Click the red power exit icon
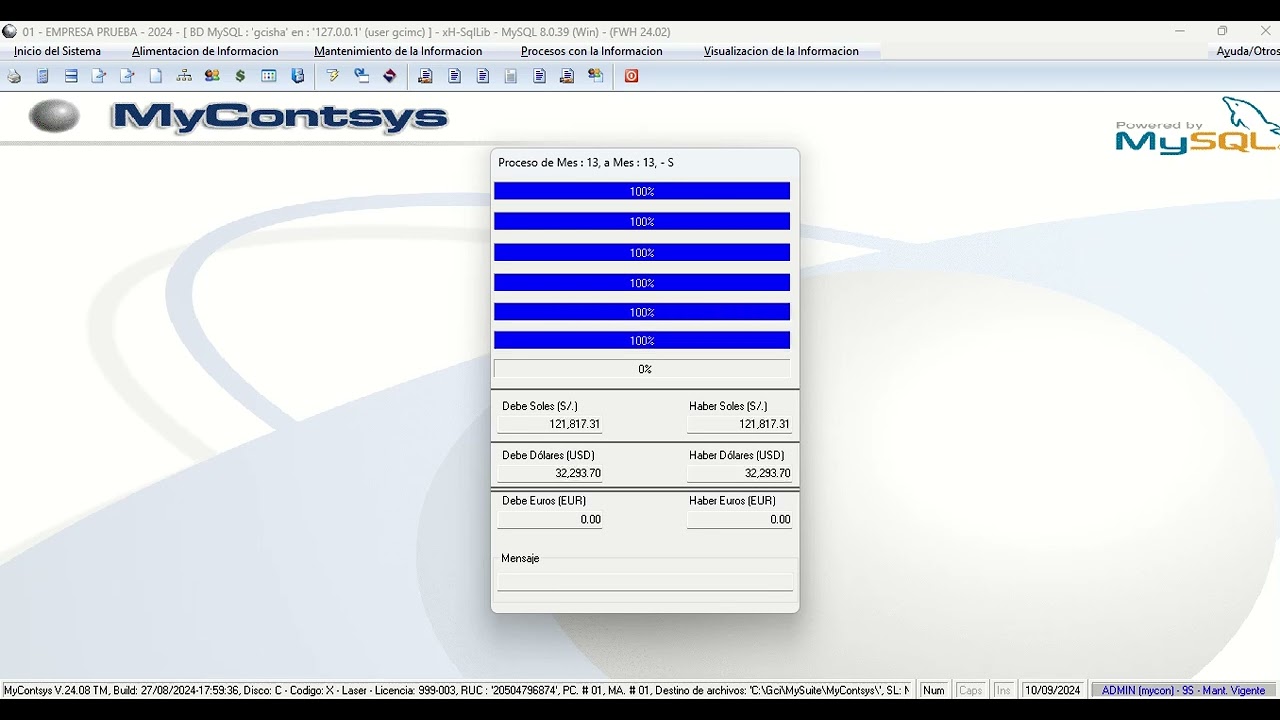Viewport: 1280px width, 720px height. pyautogui.click(x=632, y=76)
